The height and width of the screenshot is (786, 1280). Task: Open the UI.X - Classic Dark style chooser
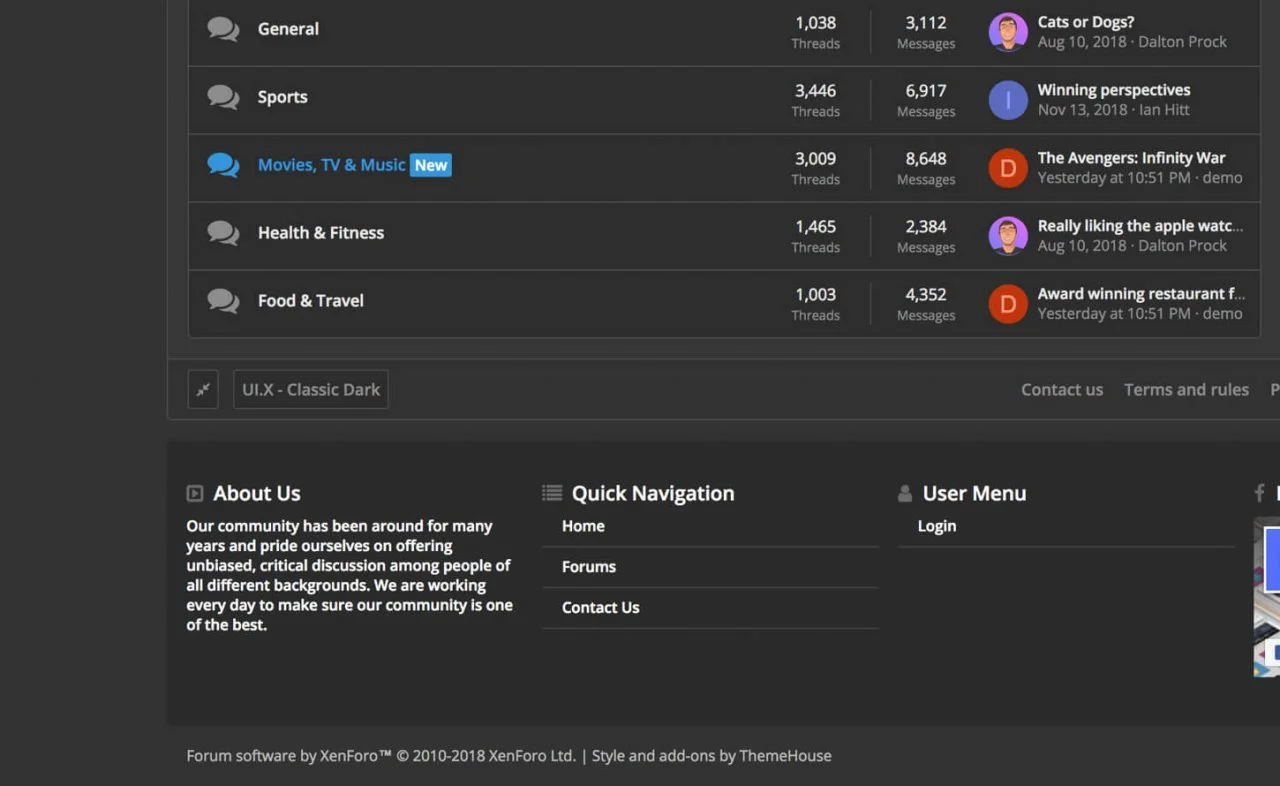pyautogui.click(x=311, y=390)
